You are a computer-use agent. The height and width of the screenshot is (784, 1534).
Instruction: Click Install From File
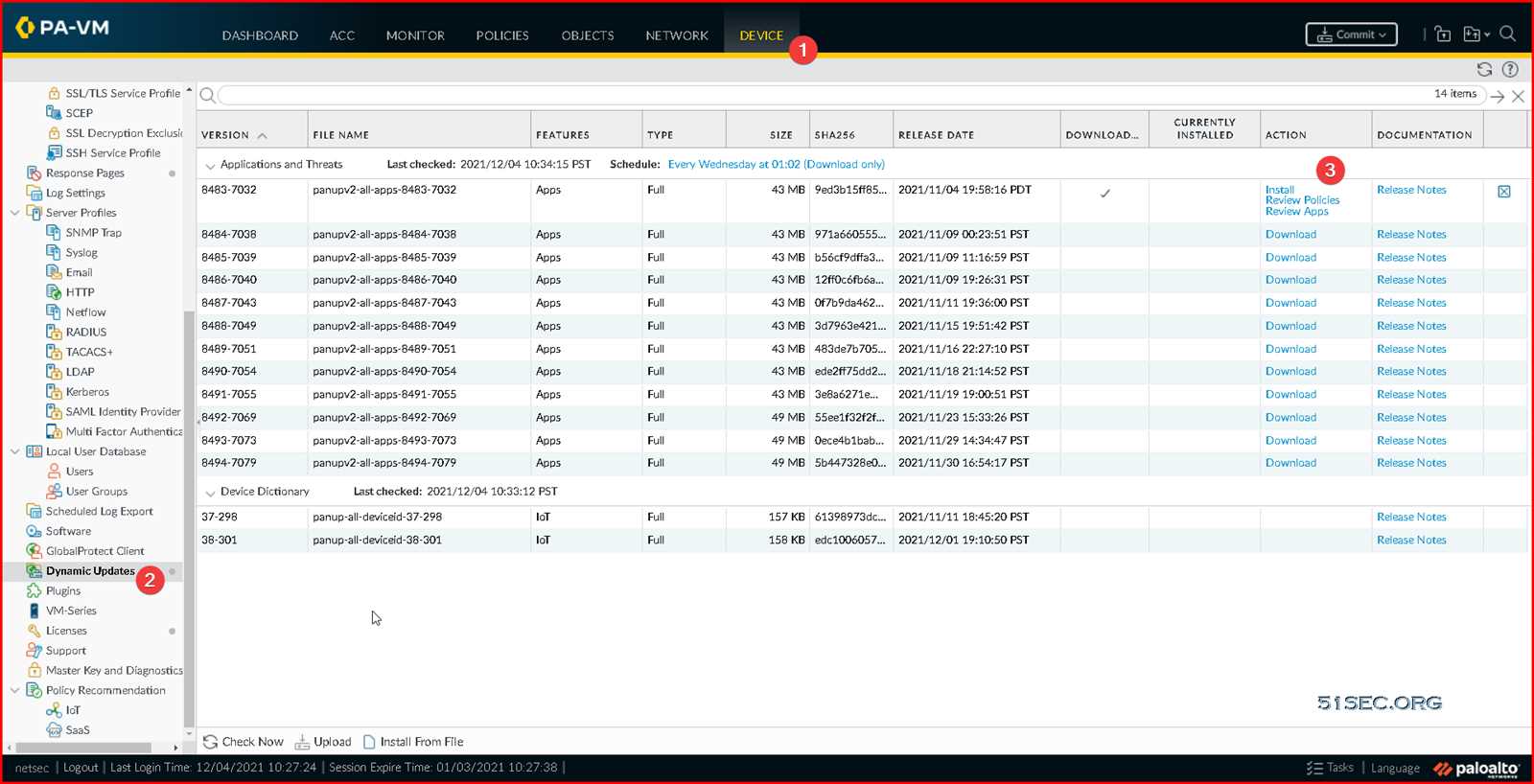click(x=413, y=742)
